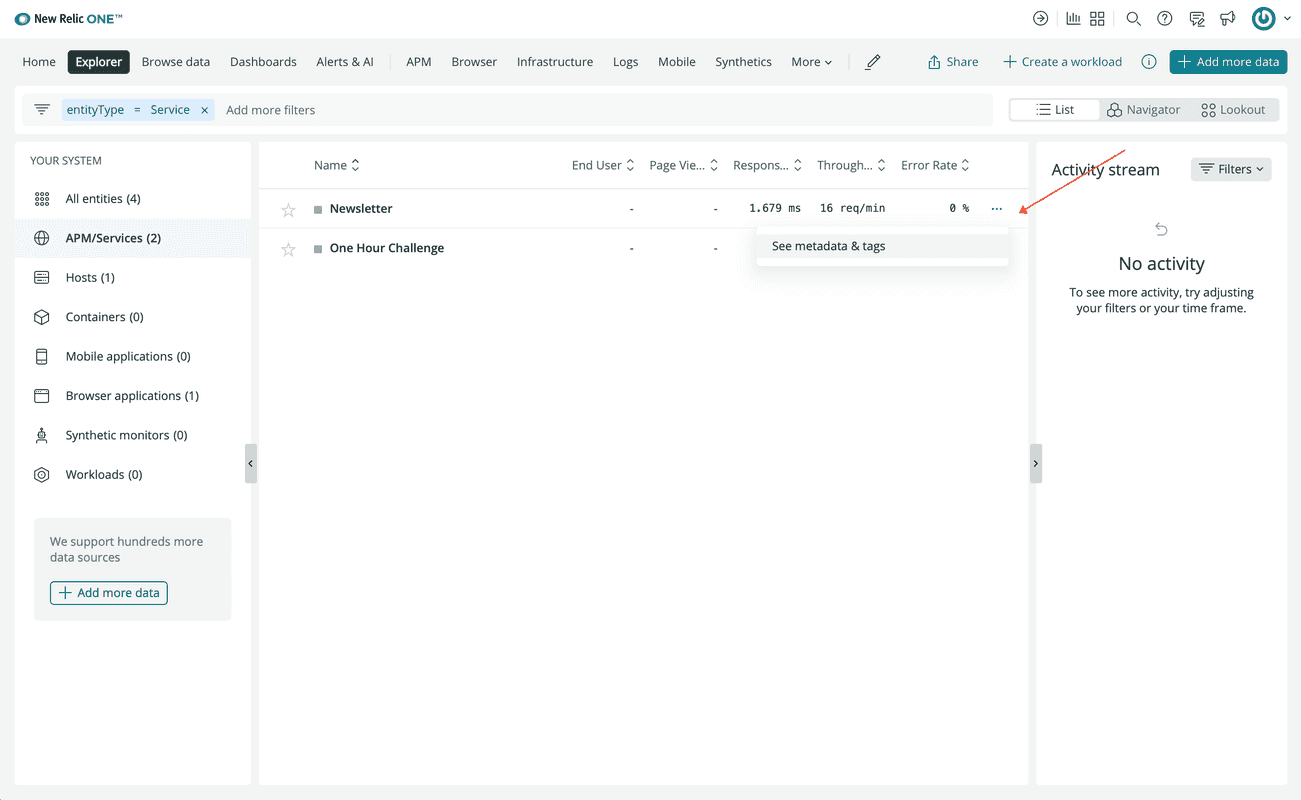Select Workloads (0) in sidebar
This screenshot has height=800, width=1301.
(133, 475)
